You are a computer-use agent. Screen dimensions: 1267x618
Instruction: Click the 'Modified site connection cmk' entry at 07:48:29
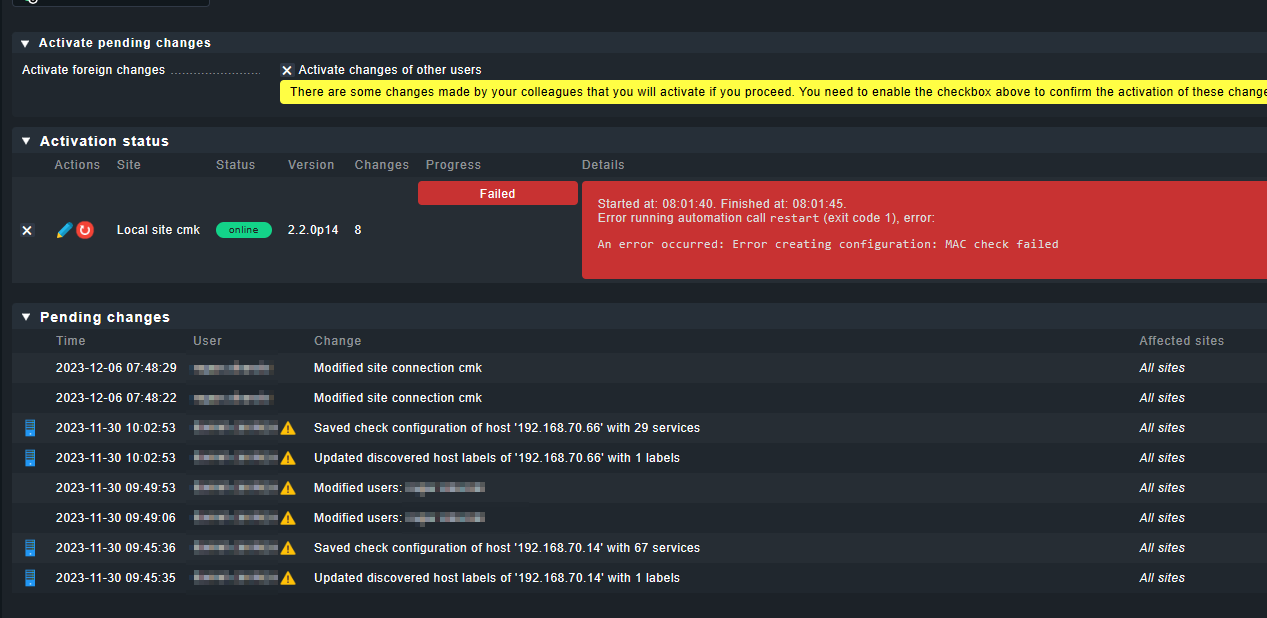pos(398,368)
